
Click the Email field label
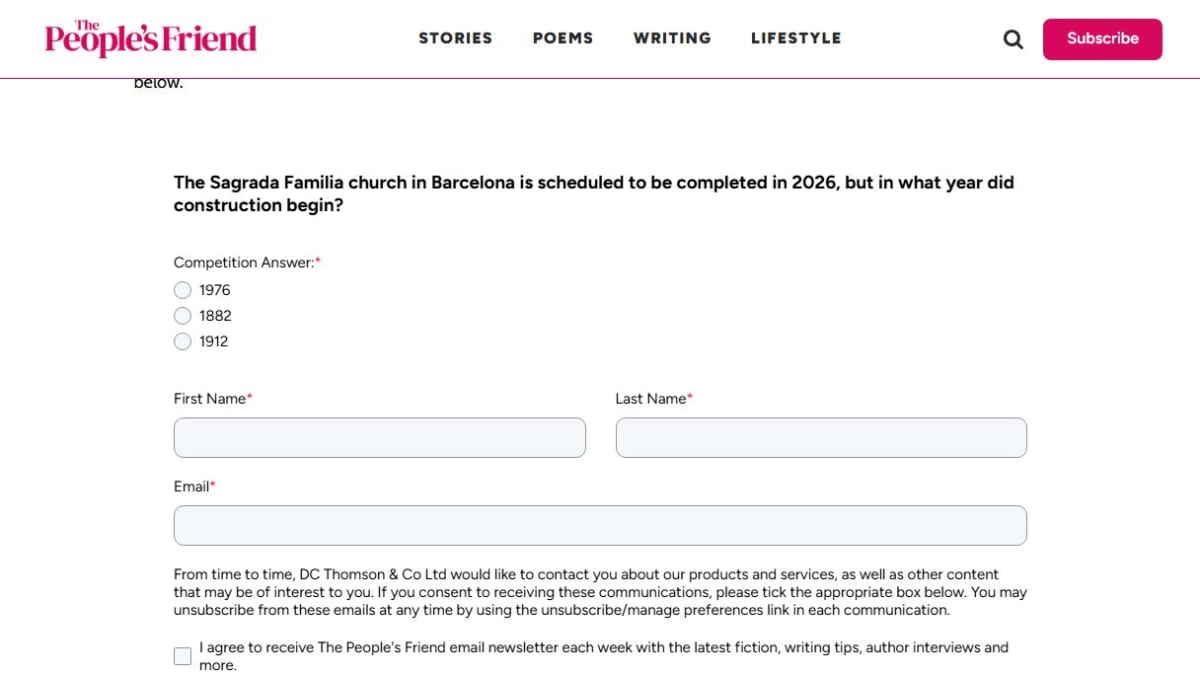191,487
